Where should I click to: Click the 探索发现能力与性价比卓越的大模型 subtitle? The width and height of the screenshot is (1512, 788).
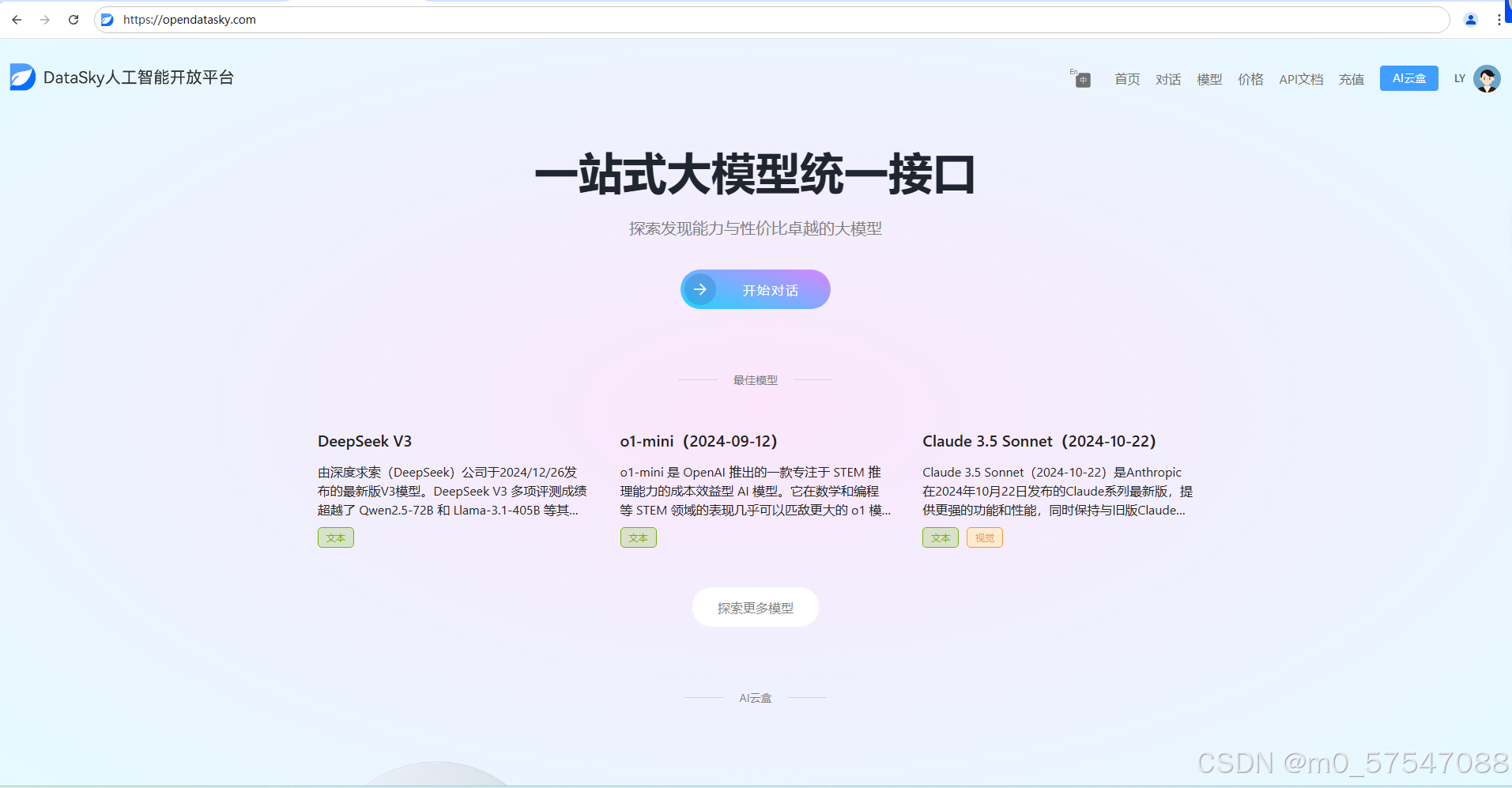coord(756,228)
